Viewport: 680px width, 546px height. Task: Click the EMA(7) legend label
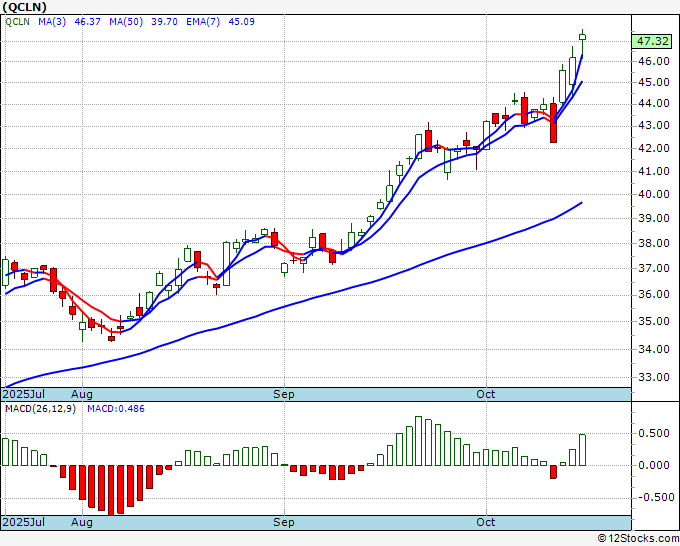click(203, 22)
